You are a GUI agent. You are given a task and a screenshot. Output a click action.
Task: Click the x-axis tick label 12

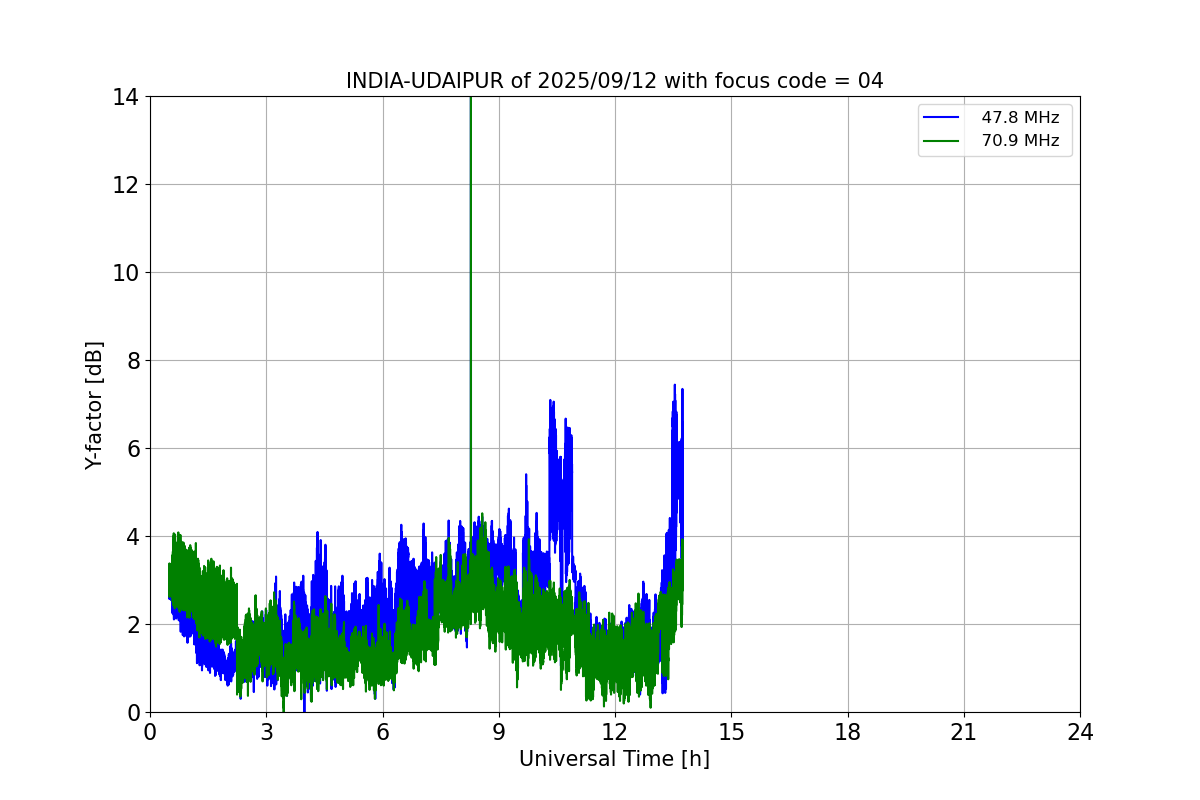click(615, 732)
